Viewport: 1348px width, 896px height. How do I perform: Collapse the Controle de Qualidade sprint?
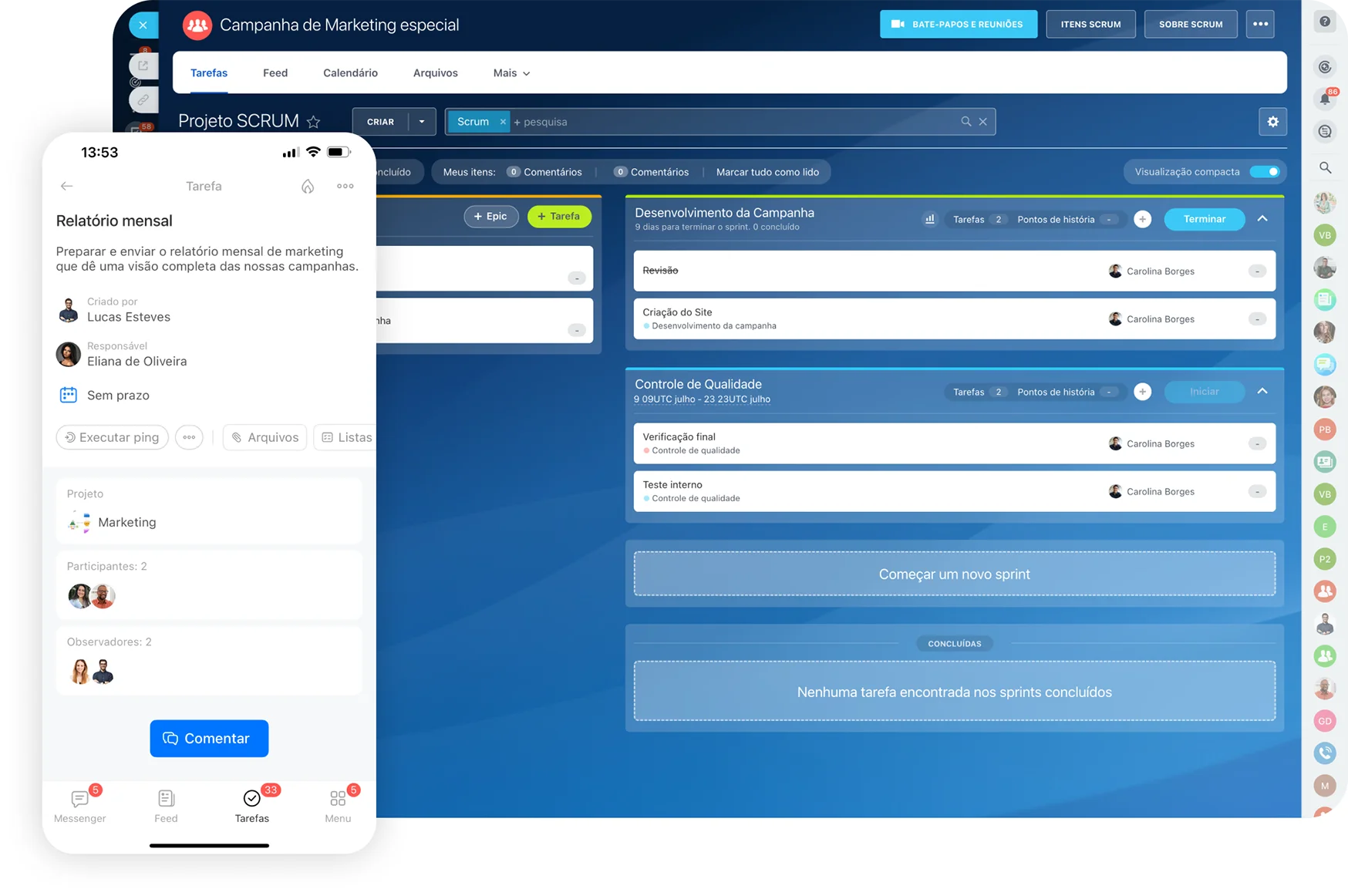coord(1262,392)
